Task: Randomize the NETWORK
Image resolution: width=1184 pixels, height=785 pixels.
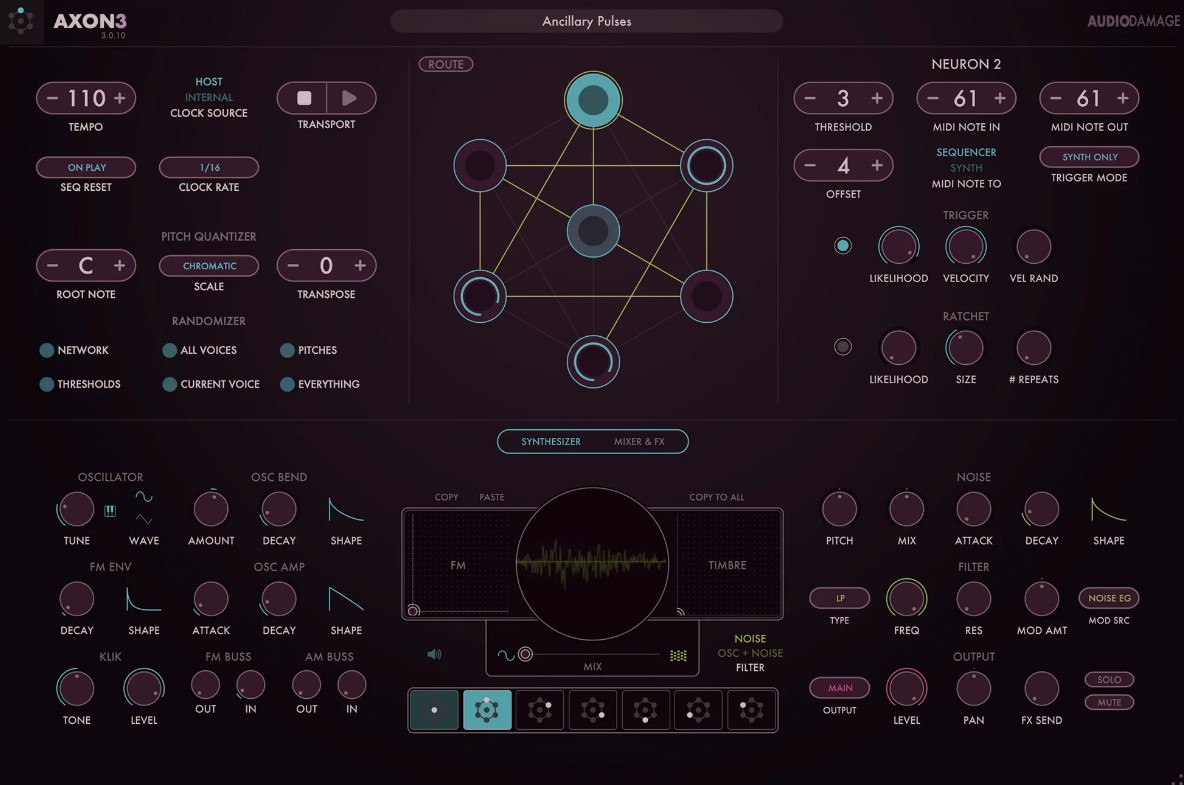Action: (x=47, y=350)
